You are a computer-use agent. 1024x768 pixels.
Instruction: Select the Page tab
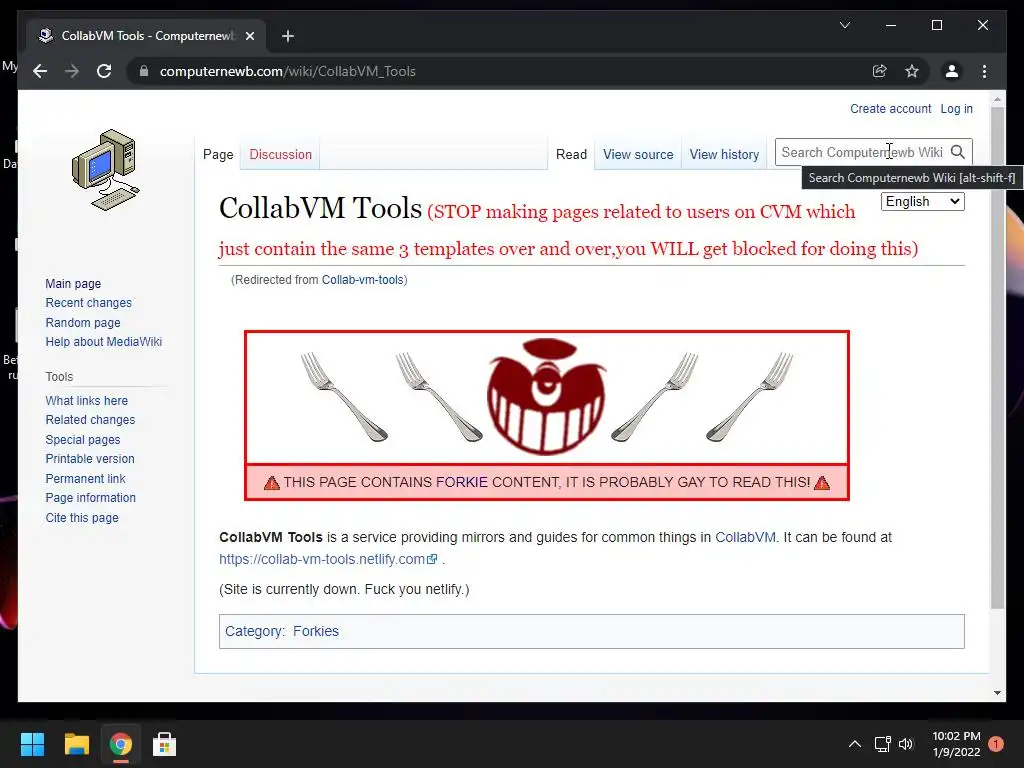(x=217, y=155)
